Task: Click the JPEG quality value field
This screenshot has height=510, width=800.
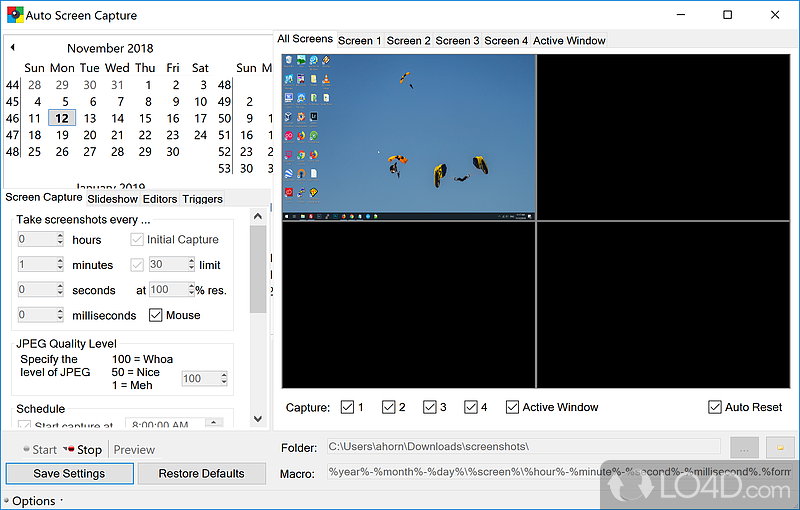Action: coord(202,378)
